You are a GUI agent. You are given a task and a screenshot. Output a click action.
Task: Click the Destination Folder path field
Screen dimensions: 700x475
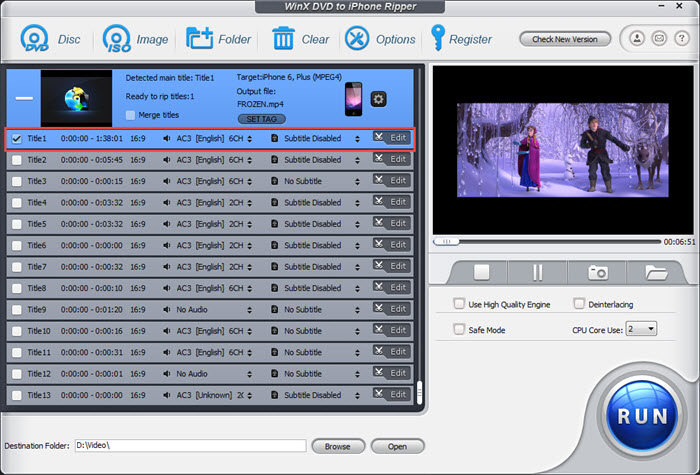(x=190, y=446)
